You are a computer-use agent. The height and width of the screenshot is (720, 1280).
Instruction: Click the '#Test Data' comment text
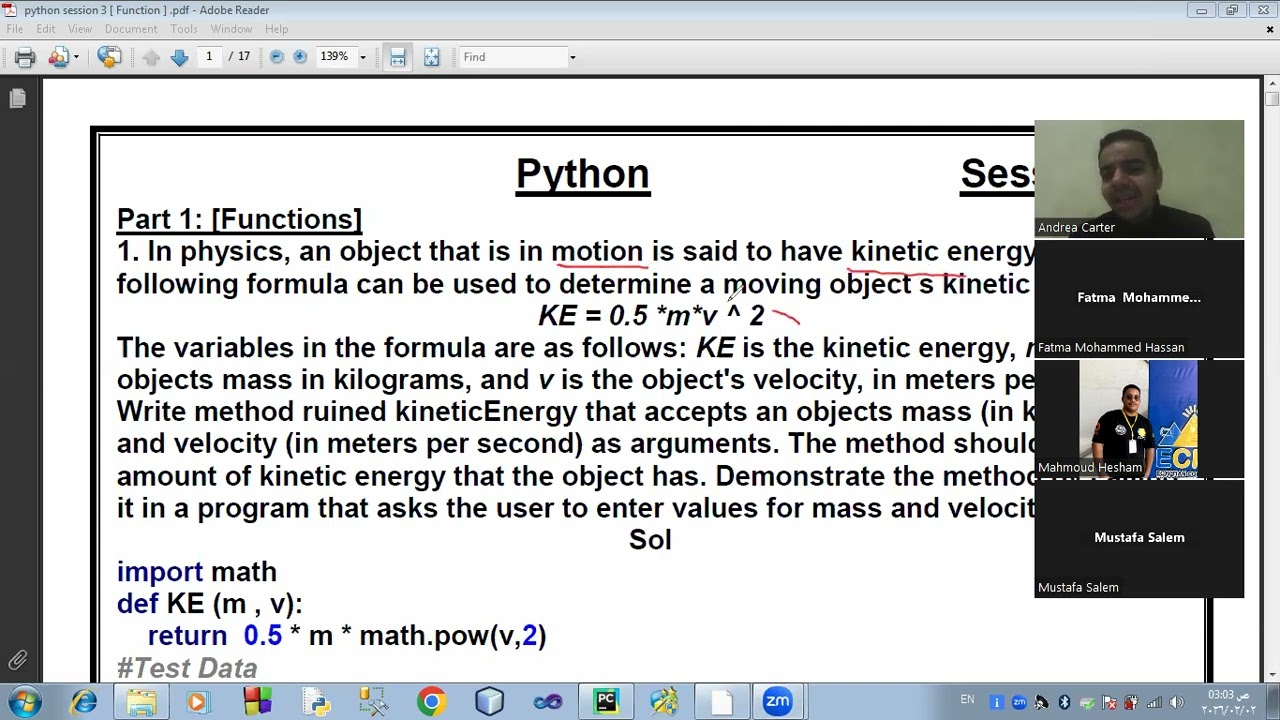(187, 667)
